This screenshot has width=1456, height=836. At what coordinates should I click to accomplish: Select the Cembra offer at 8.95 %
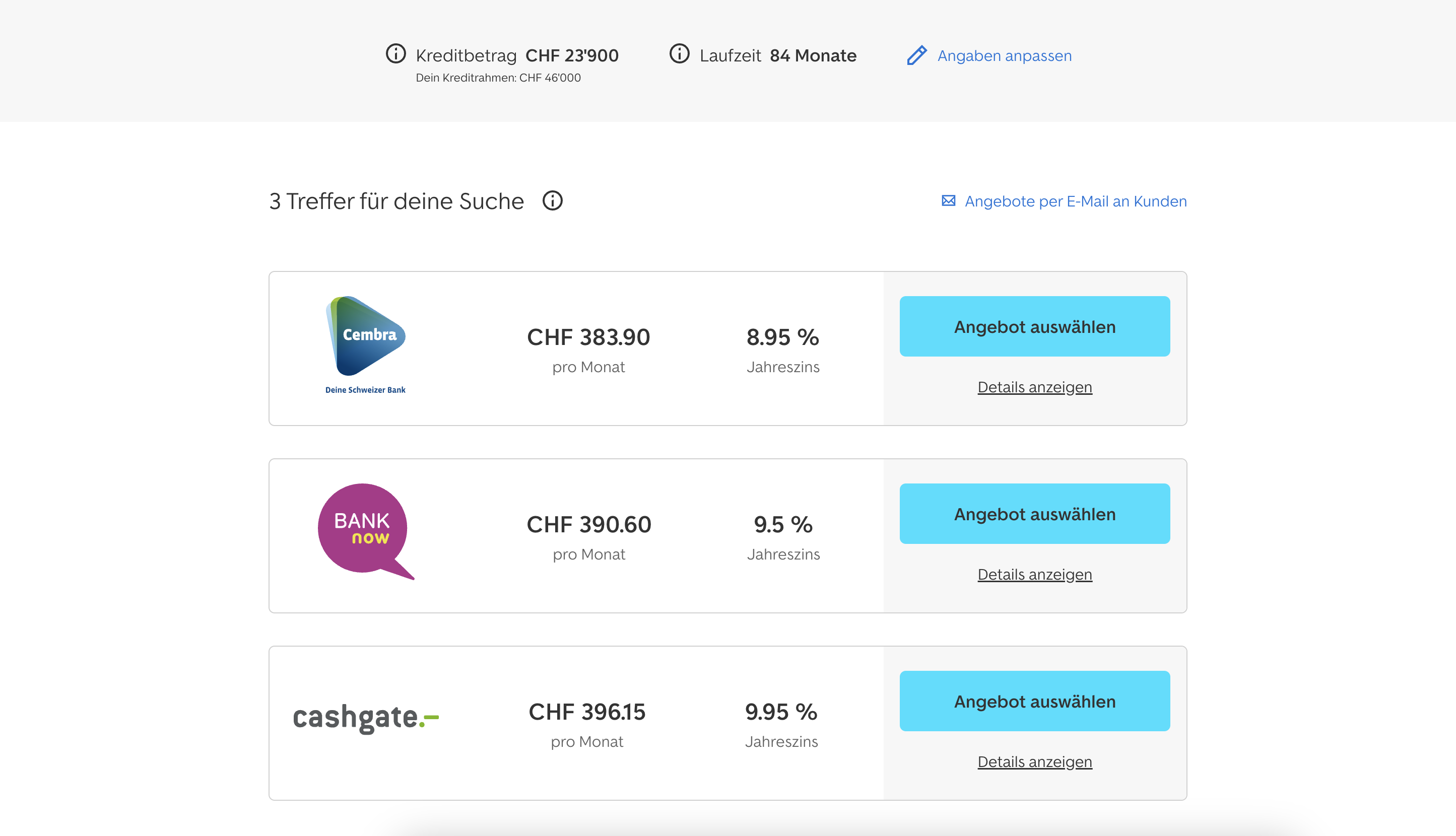point(1034,326)
